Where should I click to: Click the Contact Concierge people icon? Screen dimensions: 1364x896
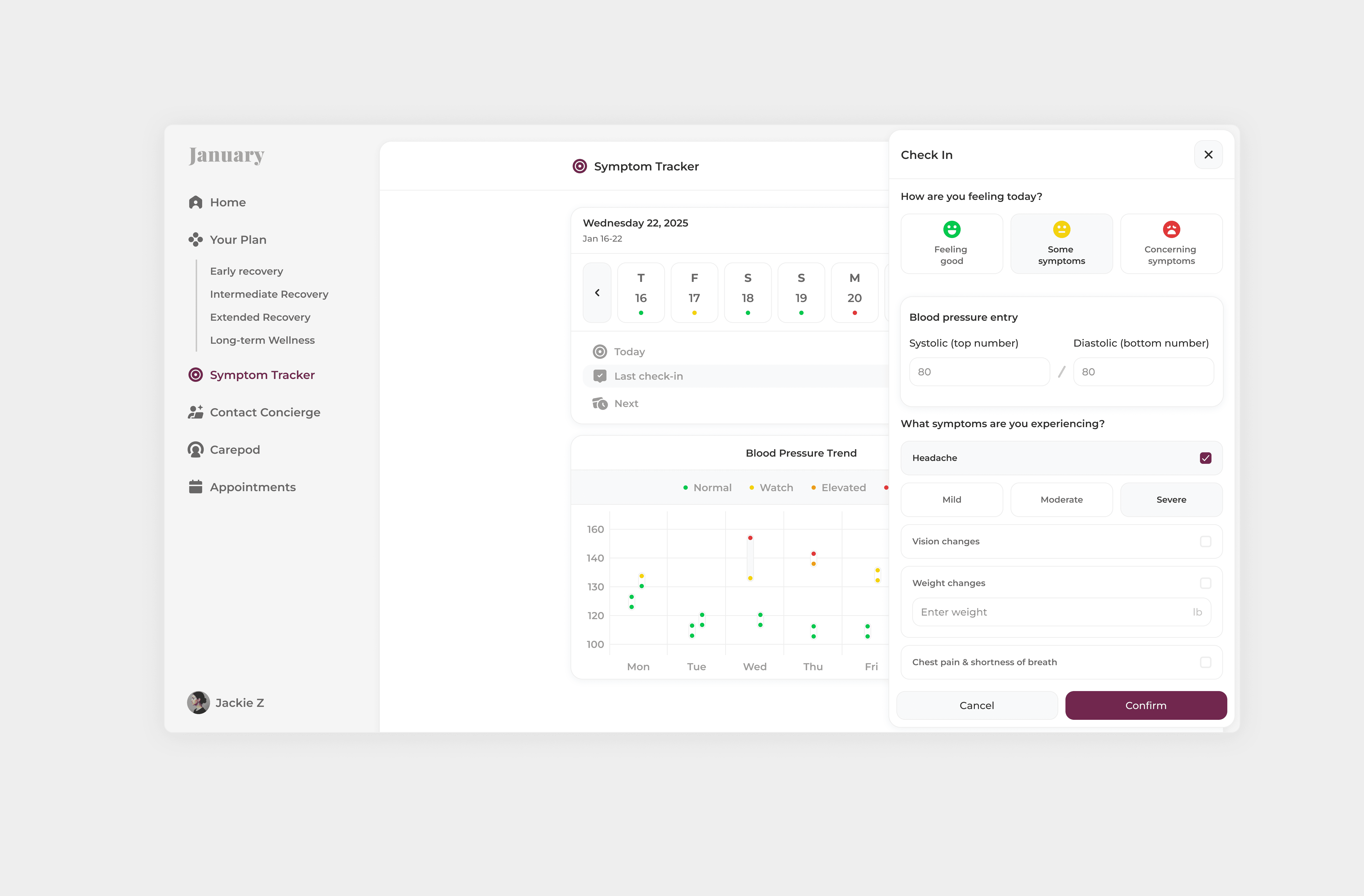(195, 412)
